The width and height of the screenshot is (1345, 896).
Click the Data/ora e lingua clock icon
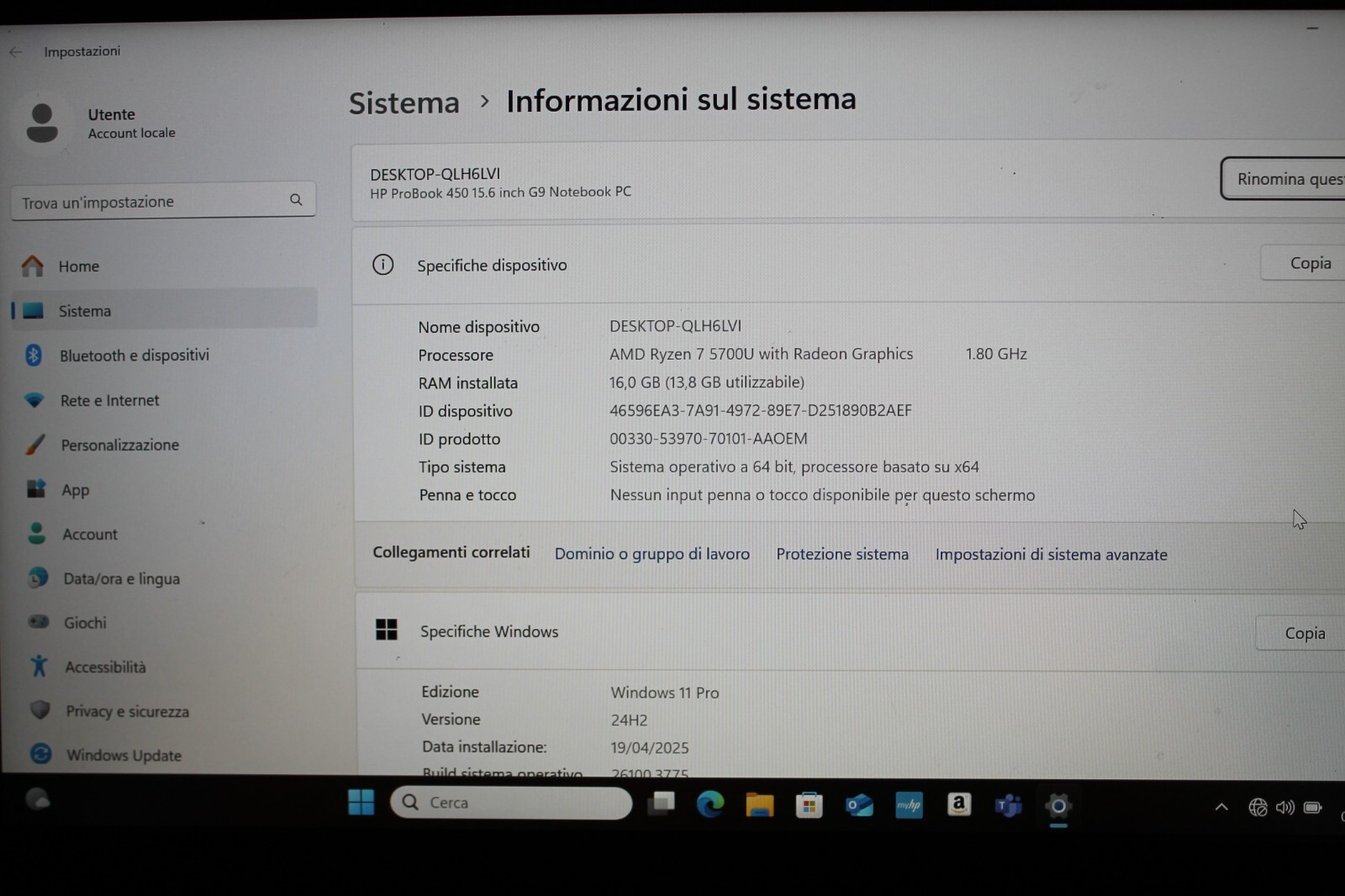38,578
